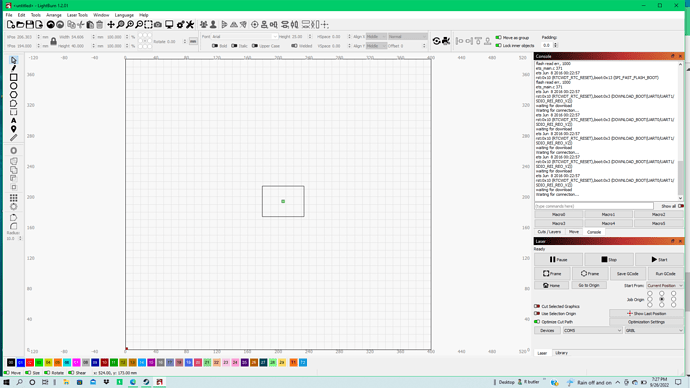Toggle Cut Selected Graphics switch
The width and height of the screenshot is (690, 388).
tap(537, 306)
